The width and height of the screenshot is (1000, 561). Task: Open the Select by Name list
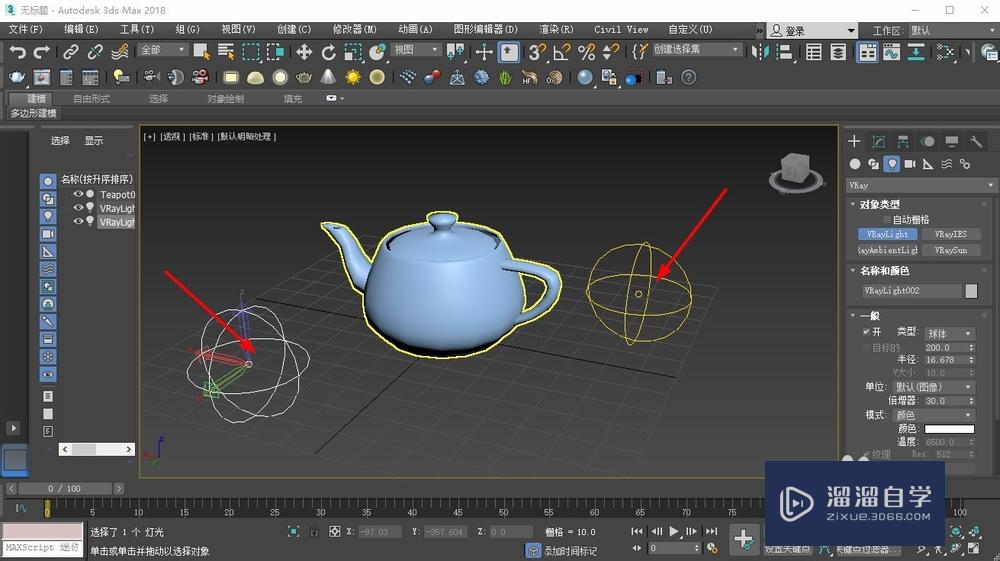point(226,52)
